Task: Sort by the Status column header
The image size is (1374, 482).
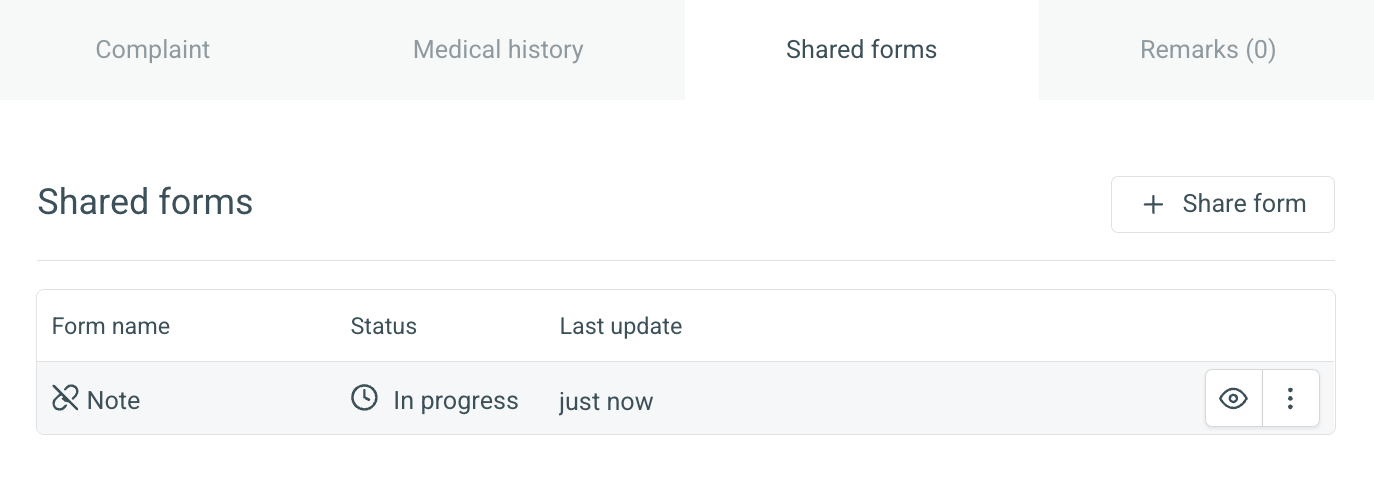Action: click(x=383, y=326)
